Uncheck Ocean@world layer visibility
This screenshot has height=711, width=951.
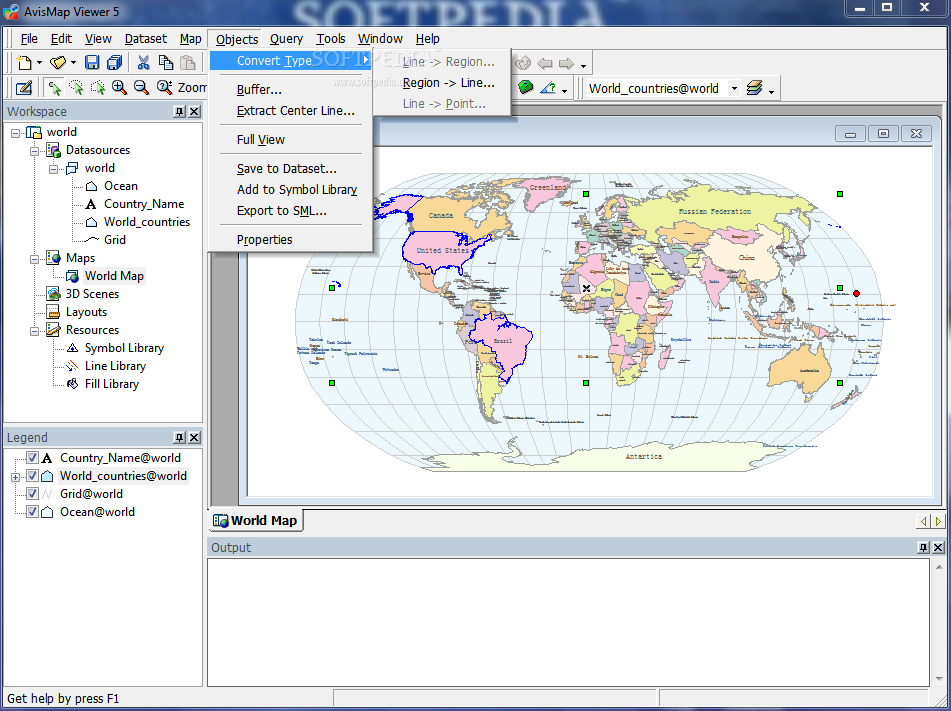32,512
